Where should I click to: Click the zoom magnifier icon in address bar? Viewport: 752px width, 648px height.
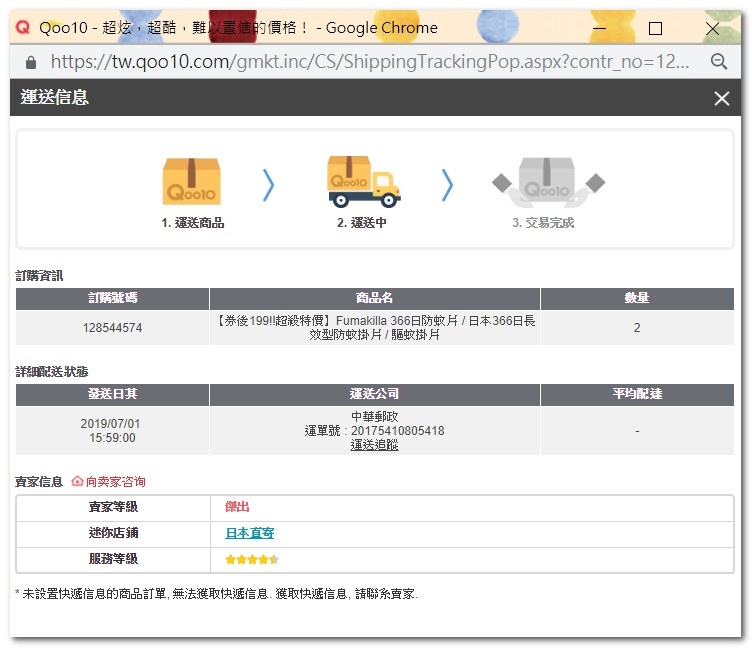pos(718,61)
